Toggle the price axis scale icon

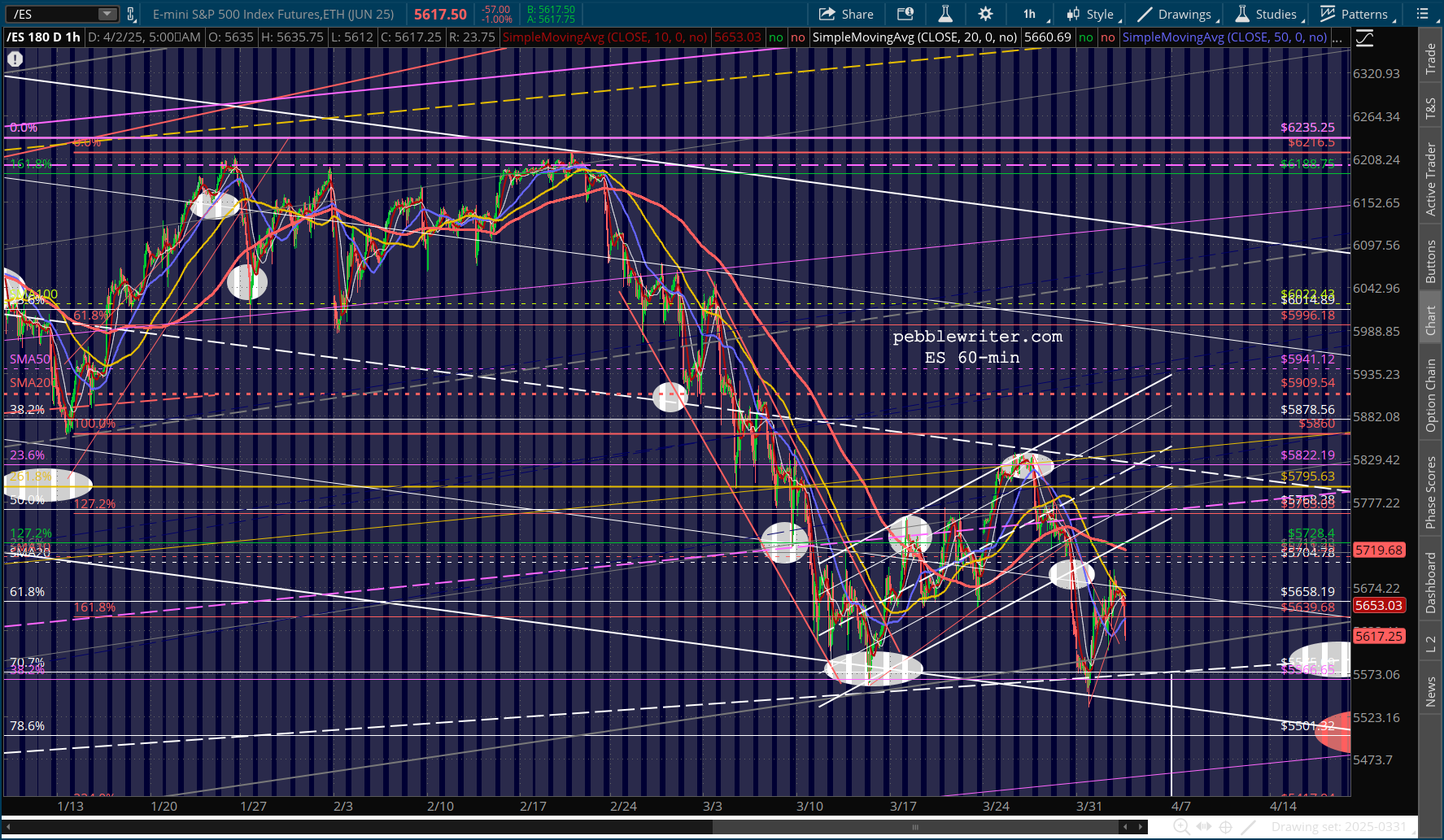coord(1364,37)
